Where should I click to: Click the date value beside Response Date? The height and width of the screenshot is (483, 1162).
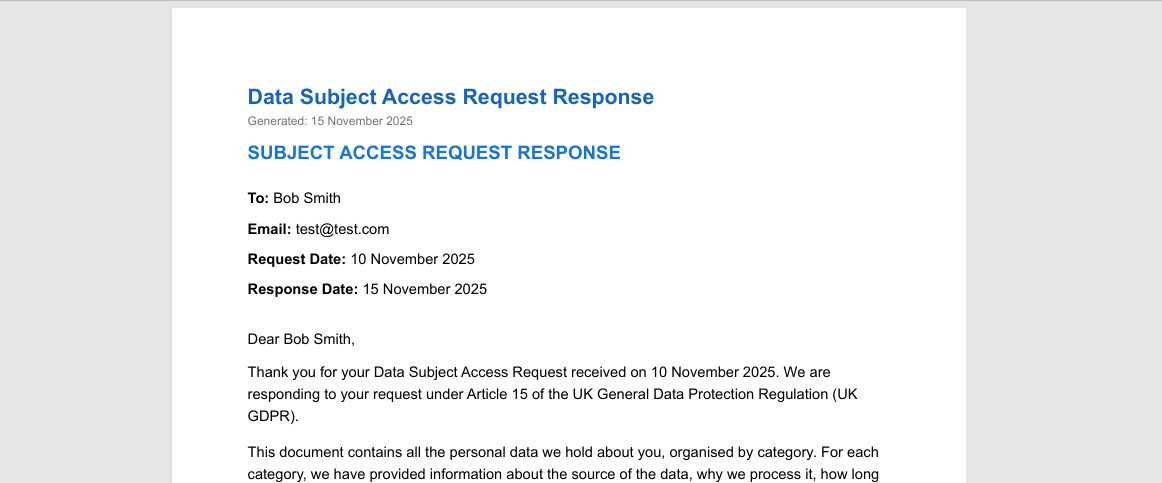[424, 289]
